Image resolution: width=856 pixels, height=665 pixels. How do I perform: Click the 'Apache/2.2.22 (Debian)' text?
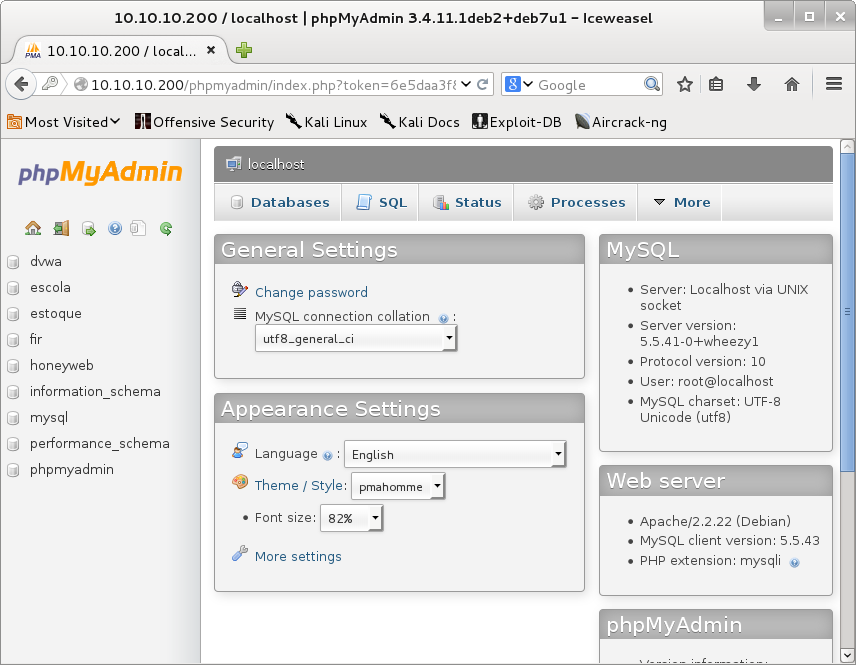(x=715, y=521)
